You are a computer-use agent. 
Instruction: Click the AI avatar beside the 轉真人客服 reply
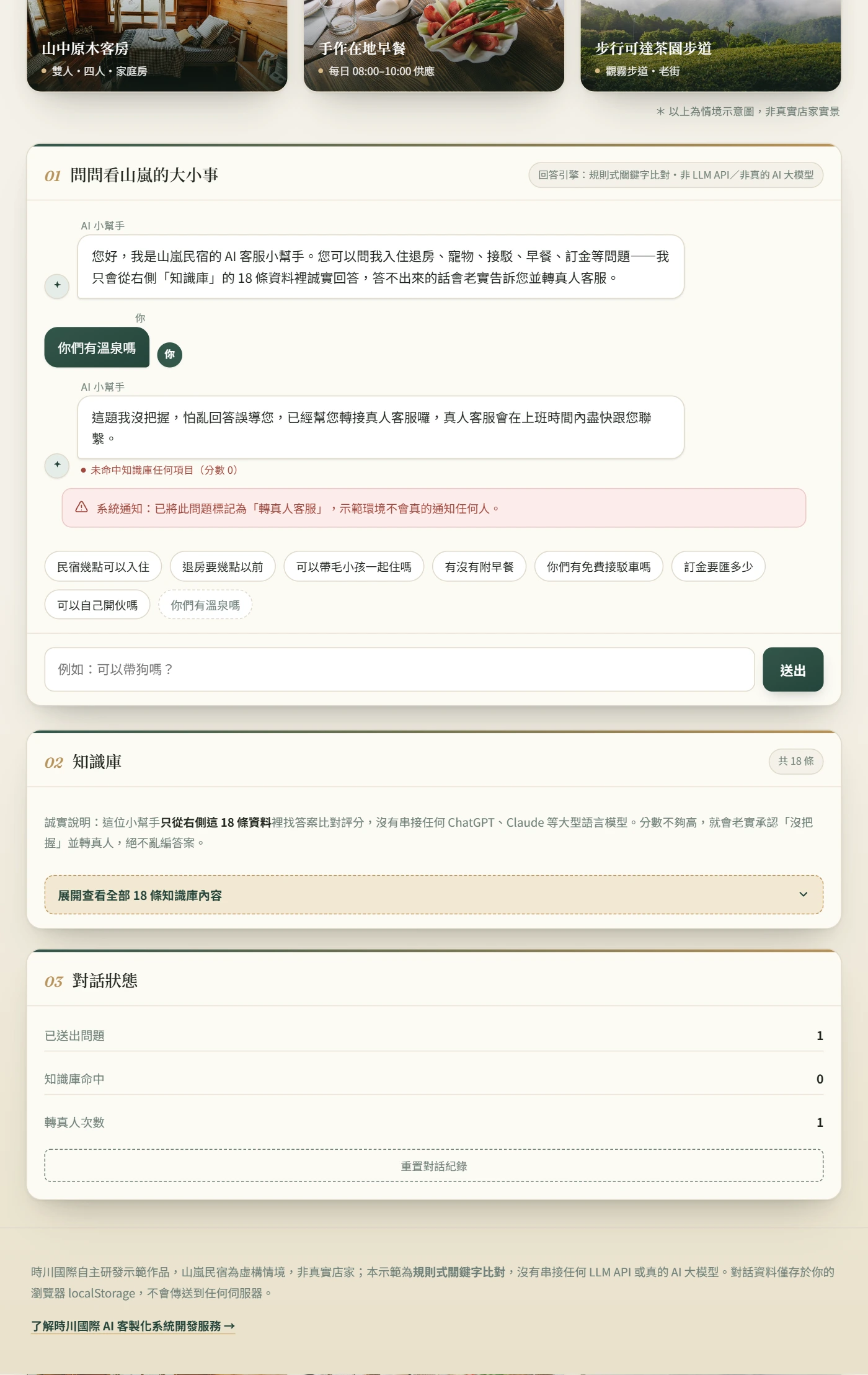(x=57, y=465)
